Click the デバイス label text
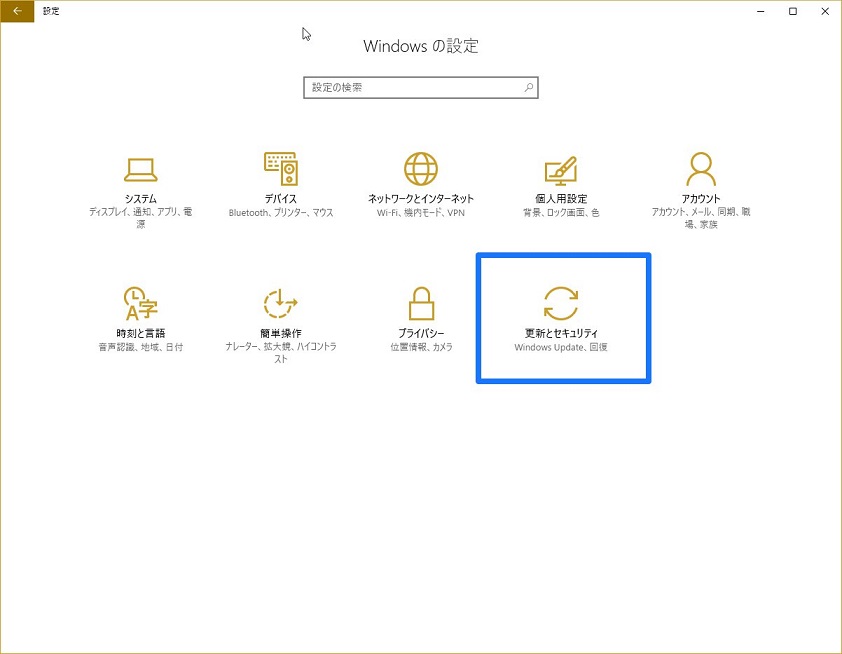Image resolution: width=842 pixels, height=654 pixels. click(281, 199)
